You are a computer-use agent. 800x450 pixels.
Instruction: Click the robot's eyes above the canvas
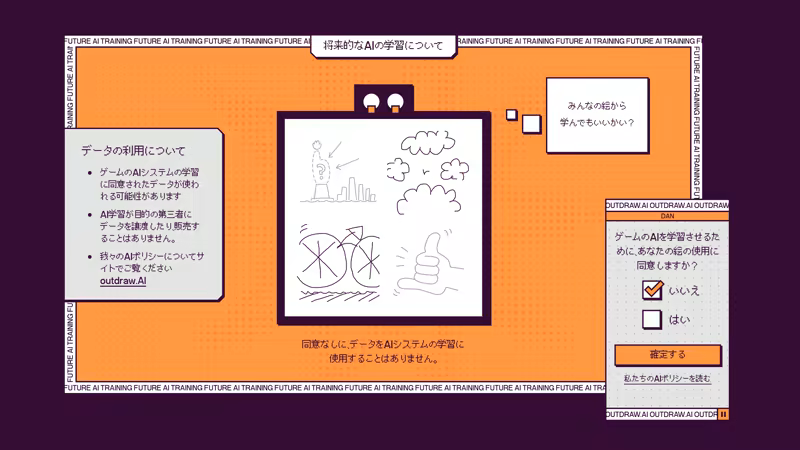(x=384, y=100)
